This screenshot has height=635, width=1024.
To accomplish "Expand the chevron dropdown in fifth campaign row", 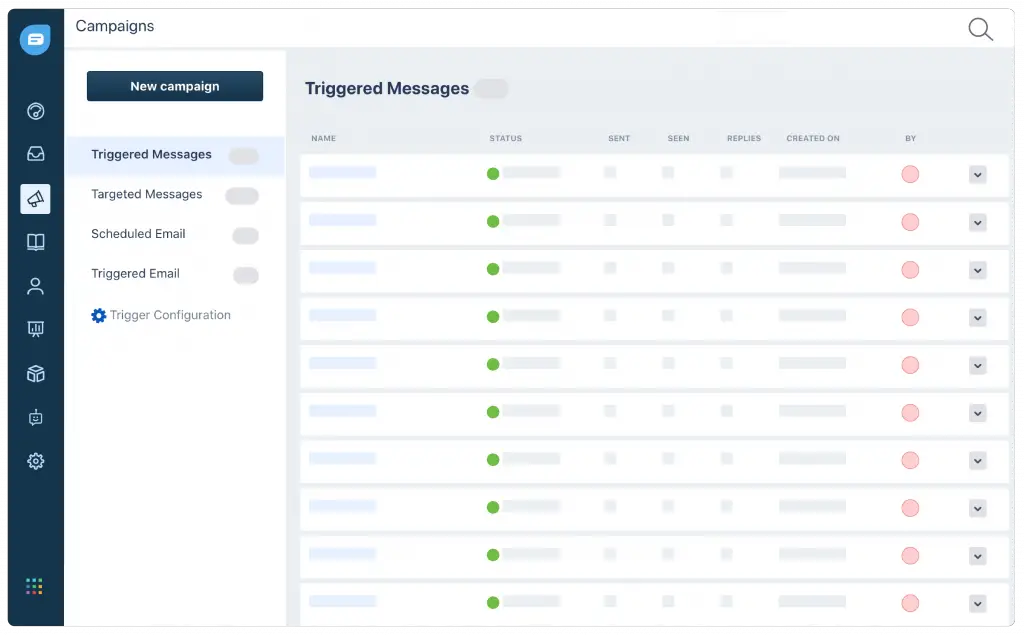I will [x=978, y=366].
